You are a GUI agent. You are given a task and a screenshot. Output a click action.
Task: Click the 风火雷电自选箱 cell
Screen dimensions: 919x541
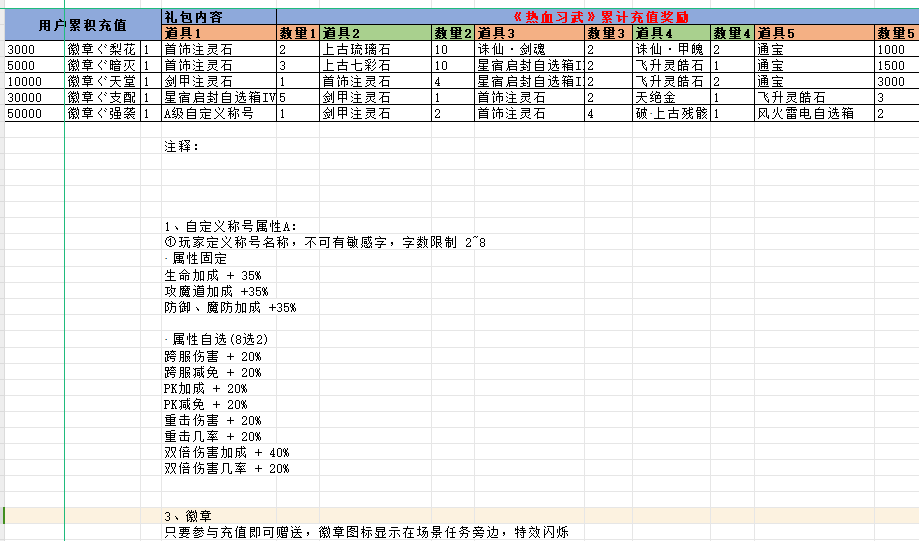[x=813, y=113]
